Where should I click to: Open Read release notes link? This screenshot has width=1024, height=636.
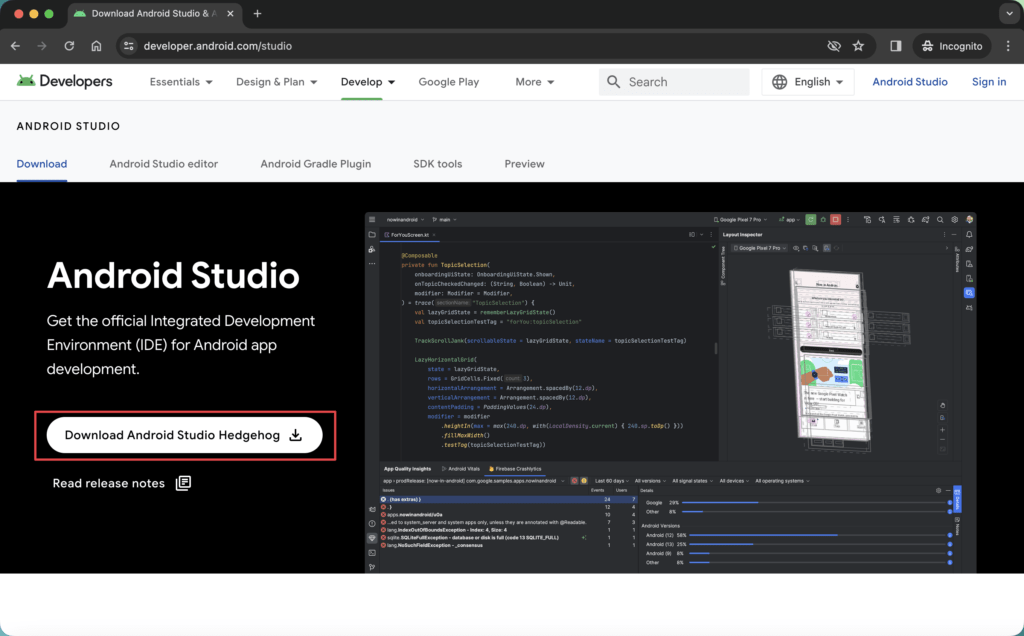(121, 483)
